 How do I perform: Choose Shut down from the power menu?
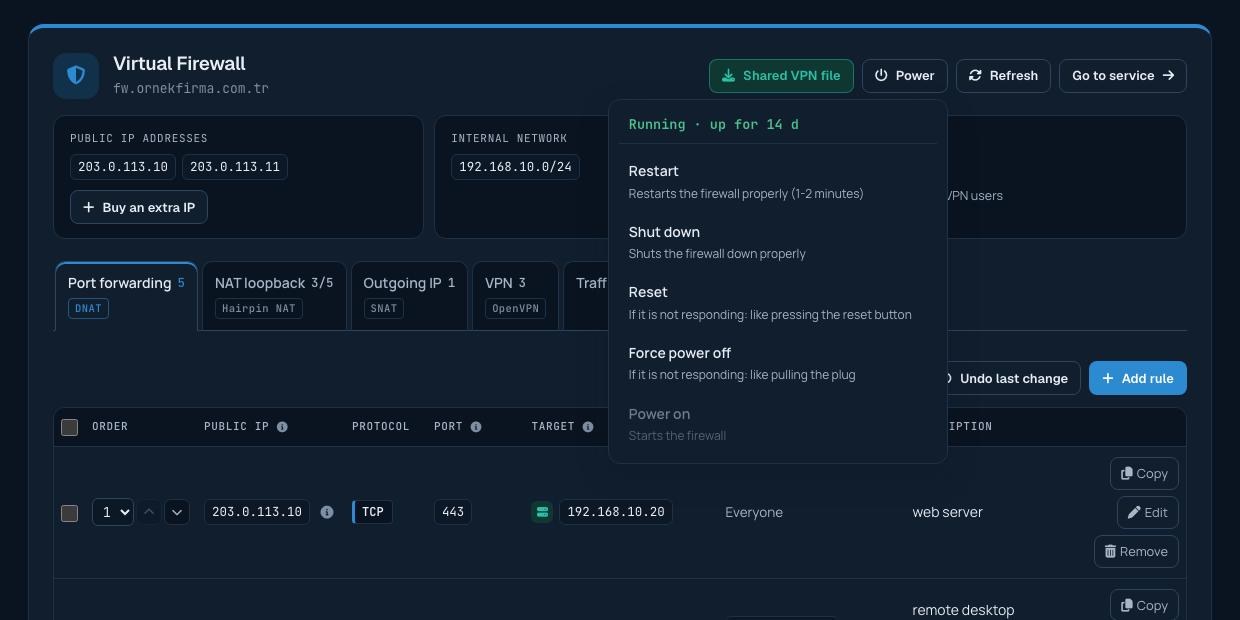point(778,242)
